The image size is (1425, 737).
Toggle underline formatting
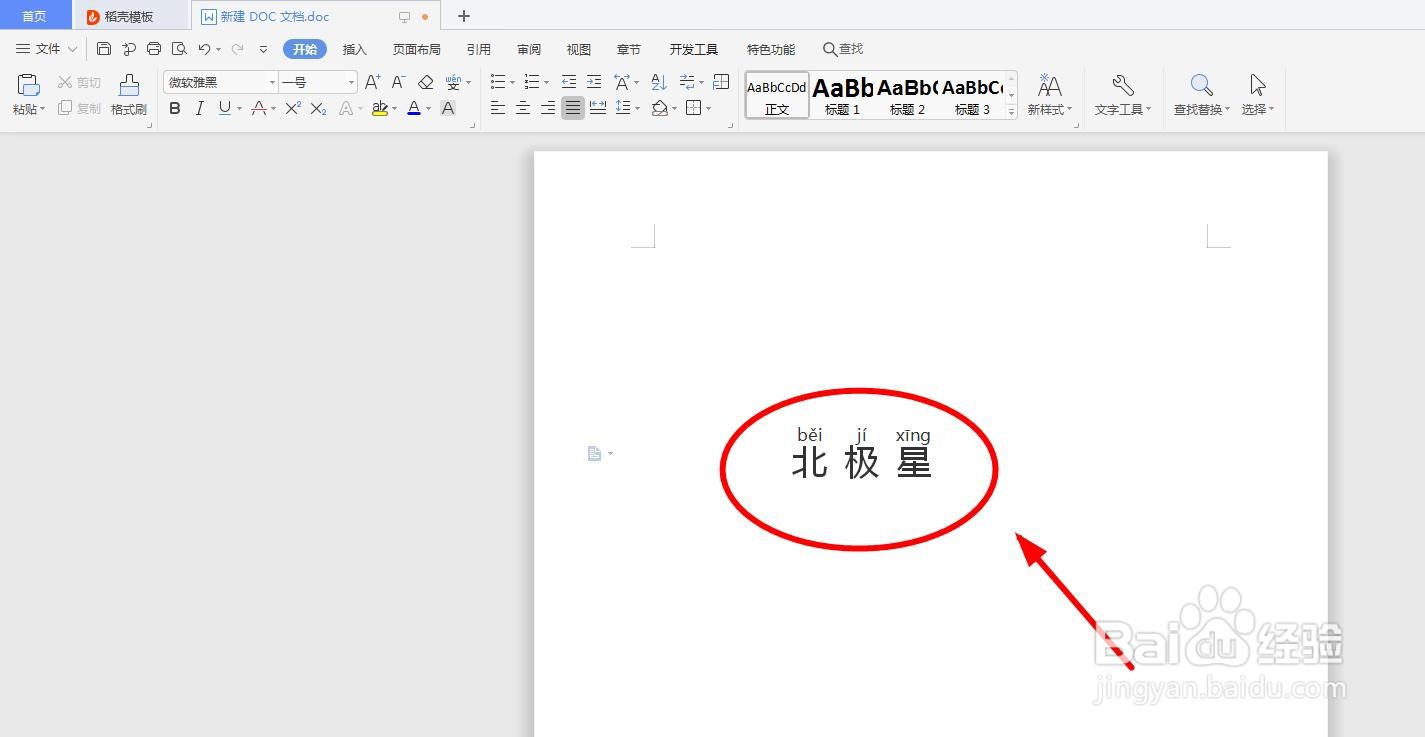pyautogui.click(x=225, y=108)
